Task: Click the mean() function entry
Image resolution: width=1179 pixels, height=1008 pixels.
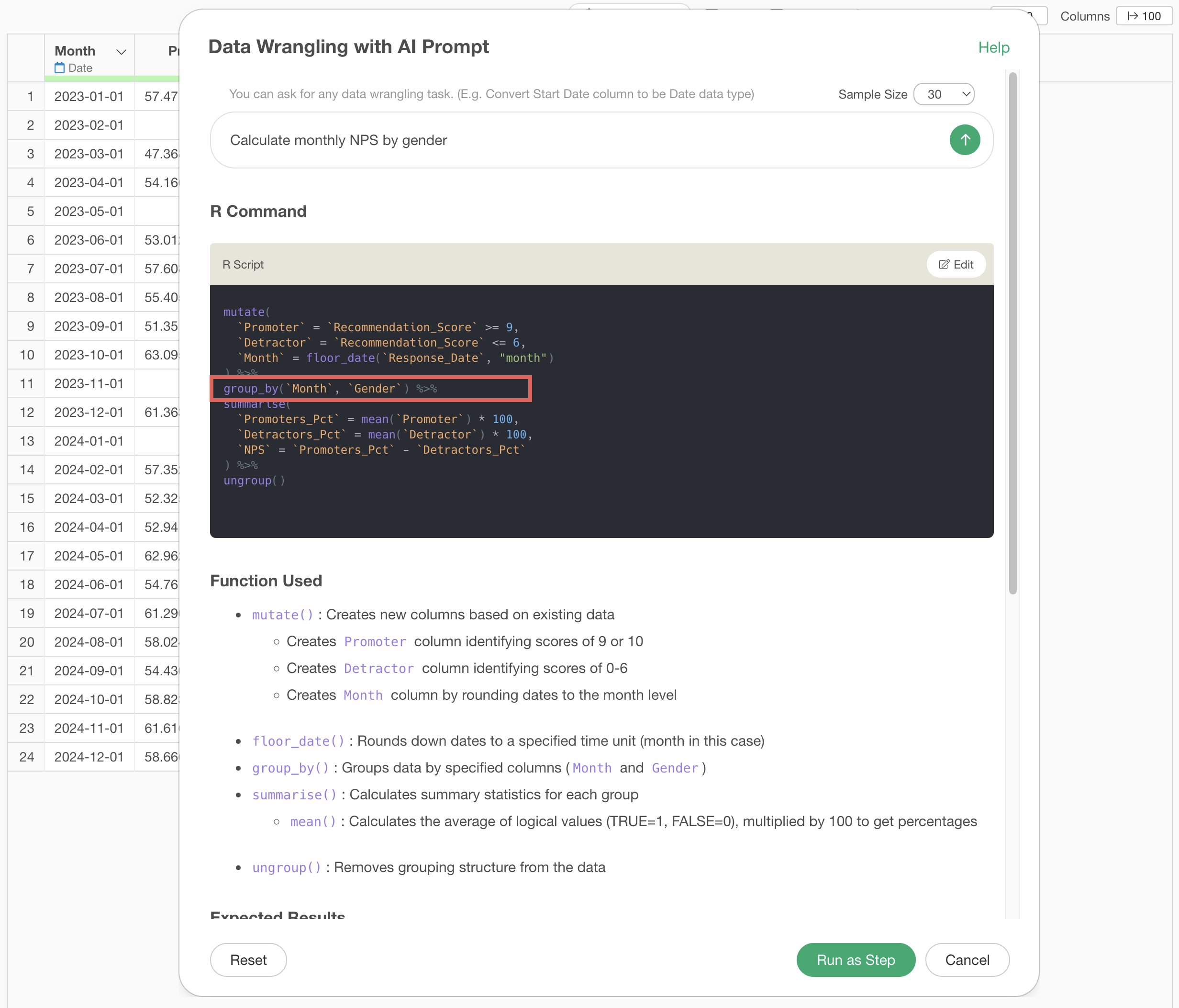Action: [x=313, y=822]
